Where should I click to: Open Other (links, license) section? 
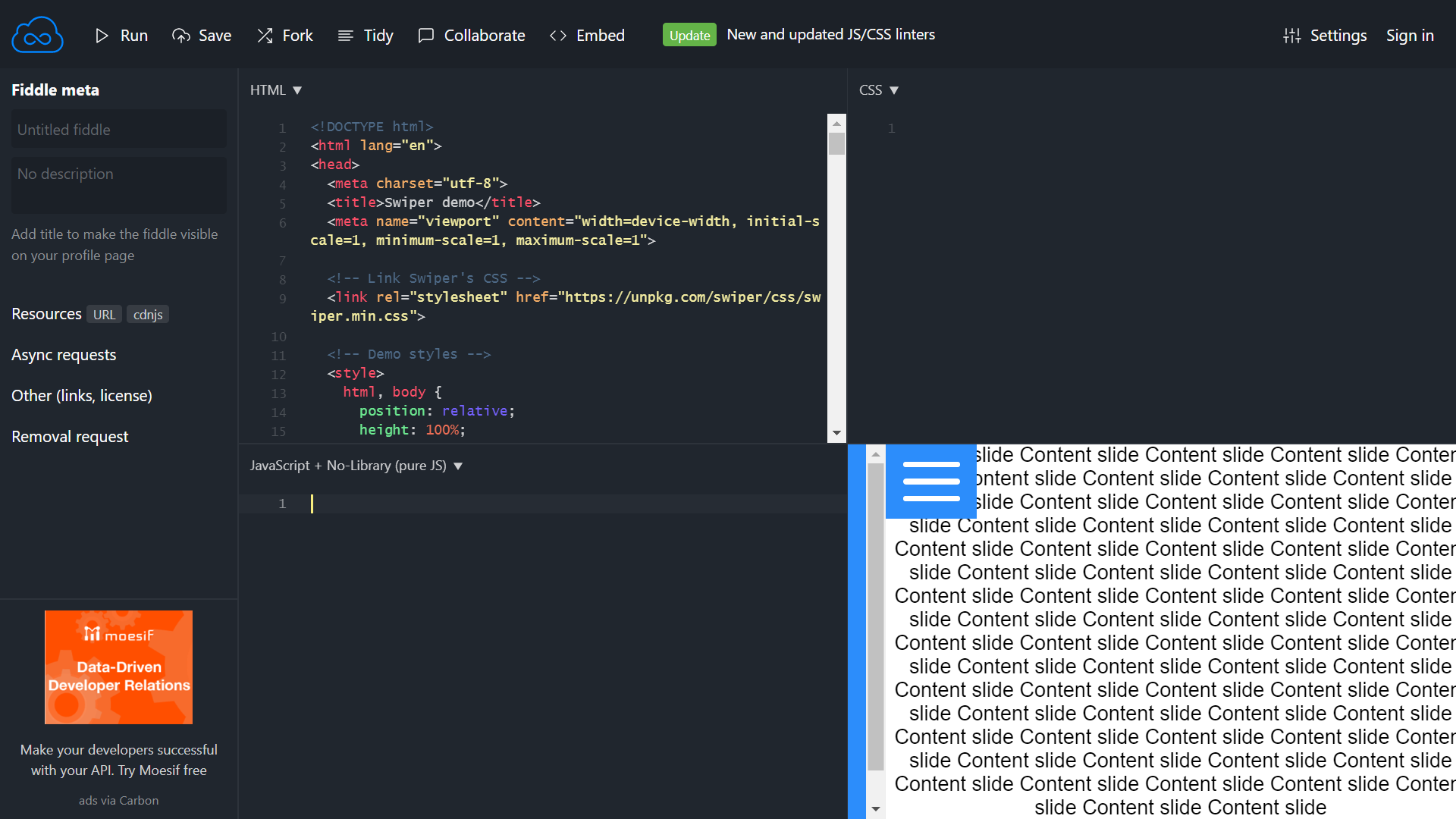tap(82, 396)
